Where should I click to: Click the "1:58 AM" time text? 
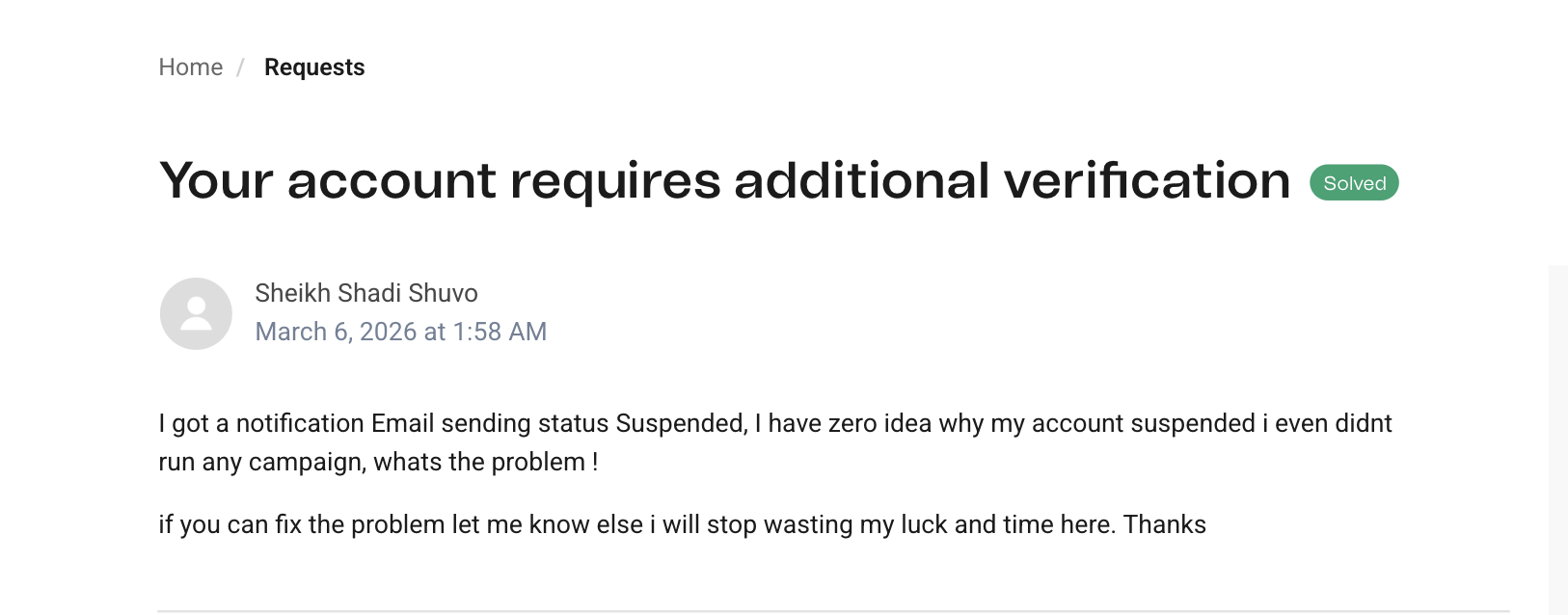[500, 332]
